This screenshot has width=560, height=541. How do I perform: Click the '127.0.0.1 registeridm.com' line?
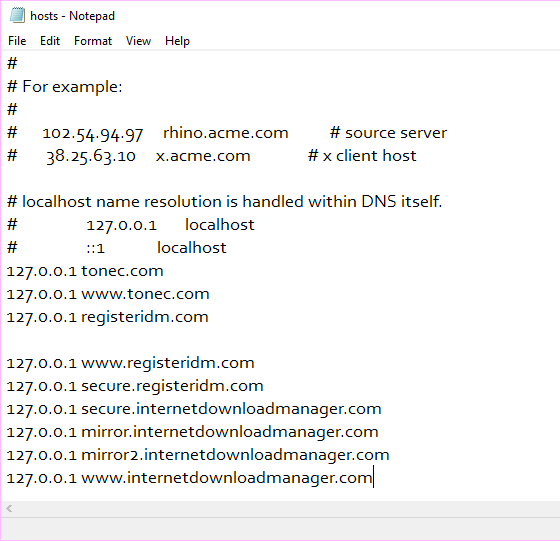point(108,317)
